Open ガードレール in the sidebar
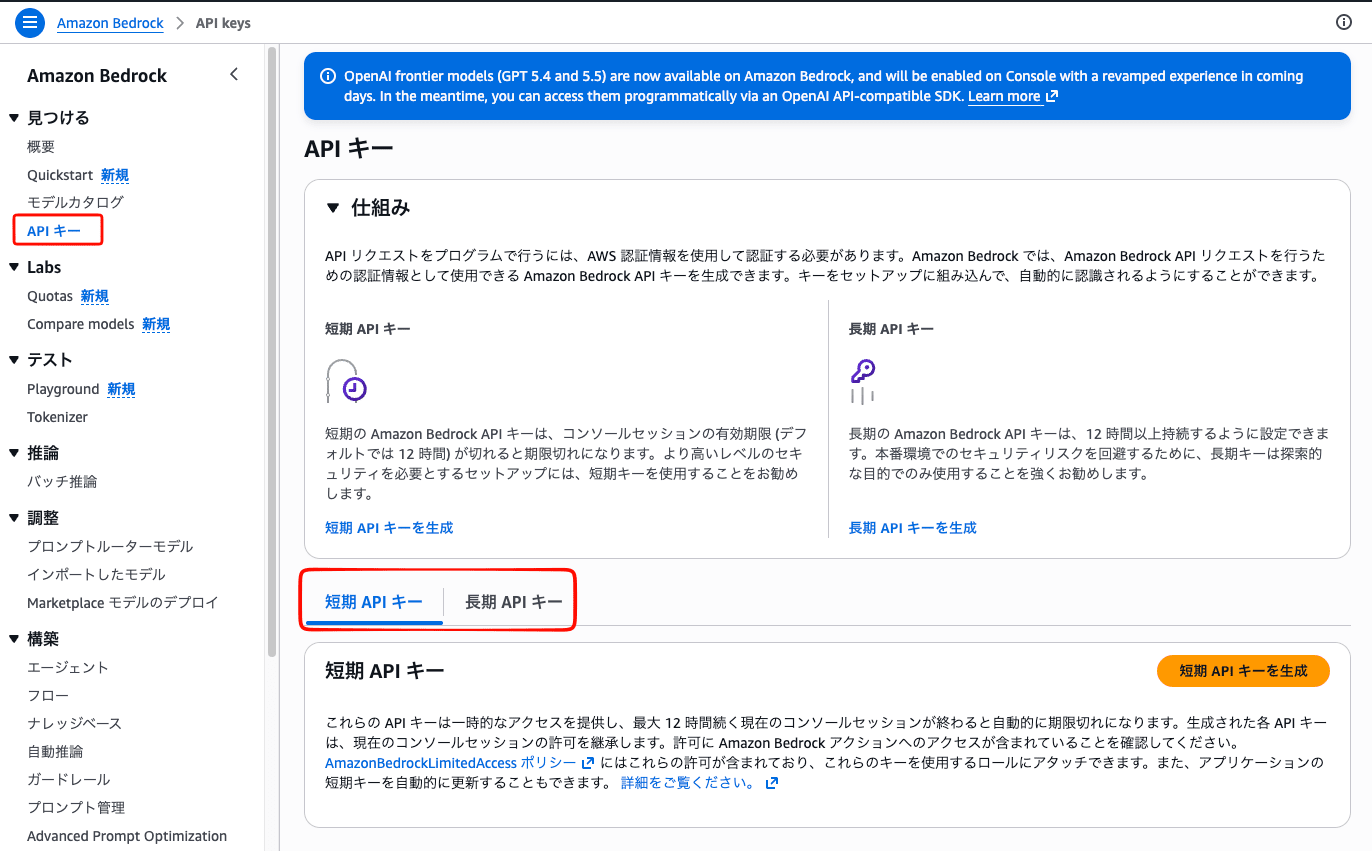The image size is (1372, 851). (x=68, y=779)
